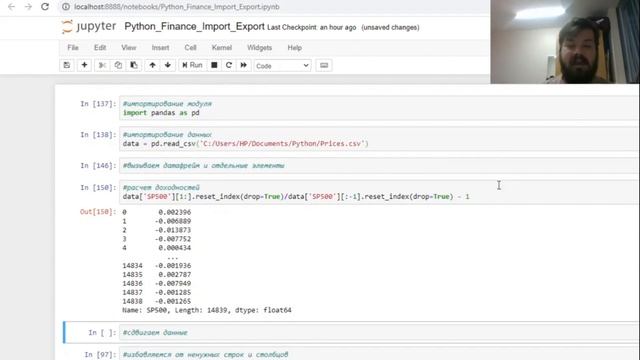Click code cell In [146]
This screenshot has width=640, height=360.
[x=380, y=165]
